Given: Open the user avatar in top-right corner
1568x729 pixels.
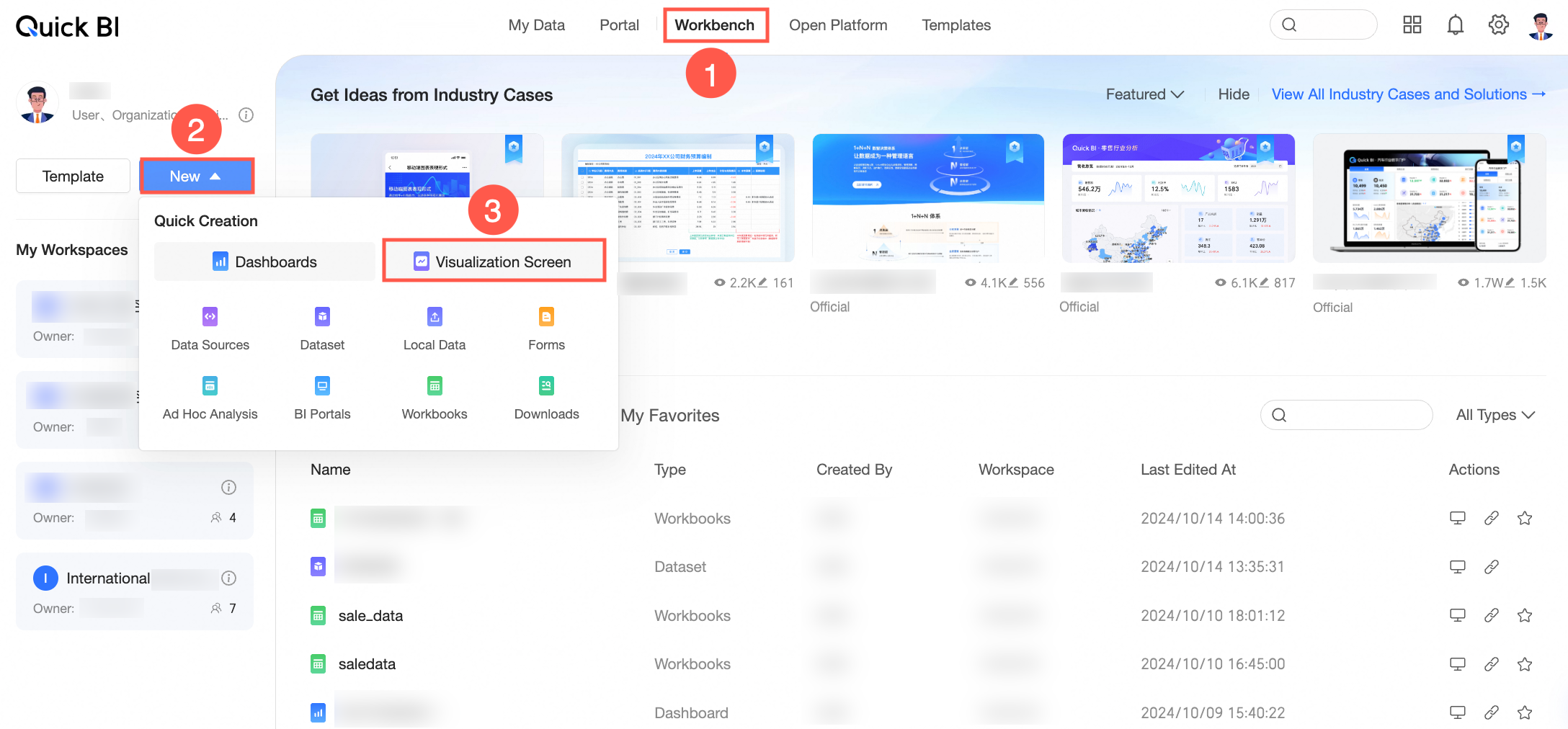Looking at the screenshot, I should click(x=1541, y=26).
